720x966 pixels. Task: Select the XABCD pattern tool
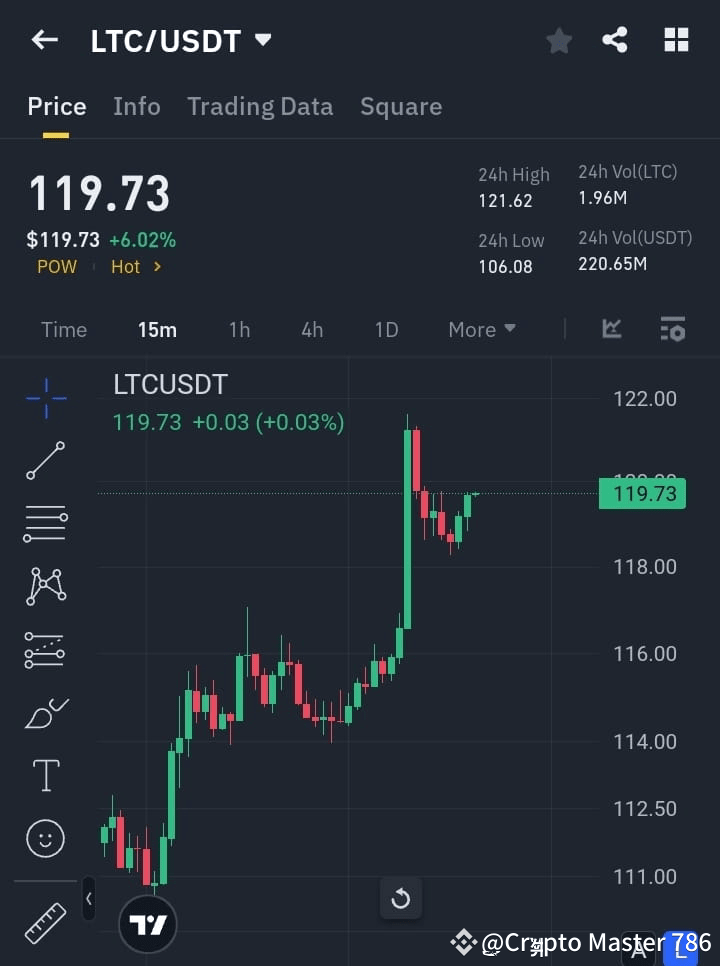pyautogui.click(x=46, y=586)
